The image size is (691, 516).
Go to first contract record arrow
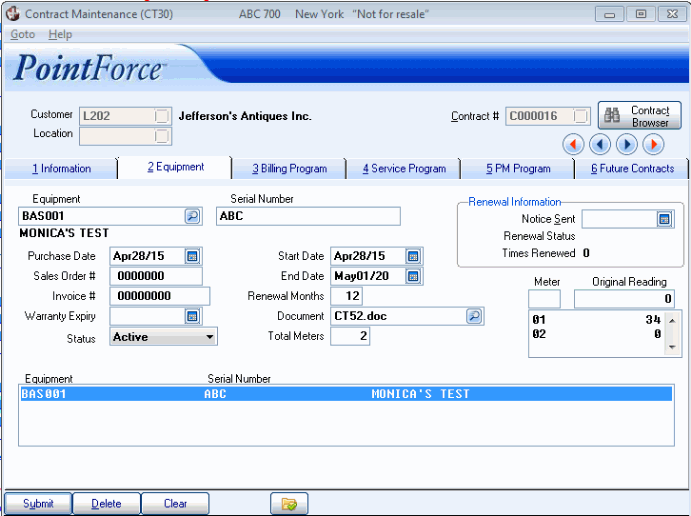(573, 145)
